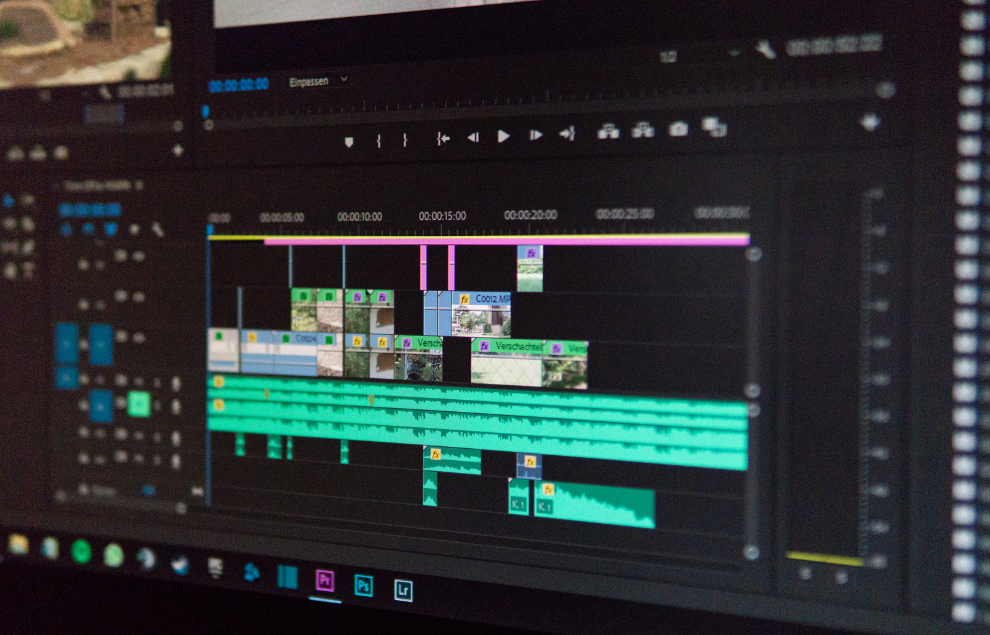The image size is (990, 635).
Task: Click the Export Frame camera icon
Action: point(678,129)
